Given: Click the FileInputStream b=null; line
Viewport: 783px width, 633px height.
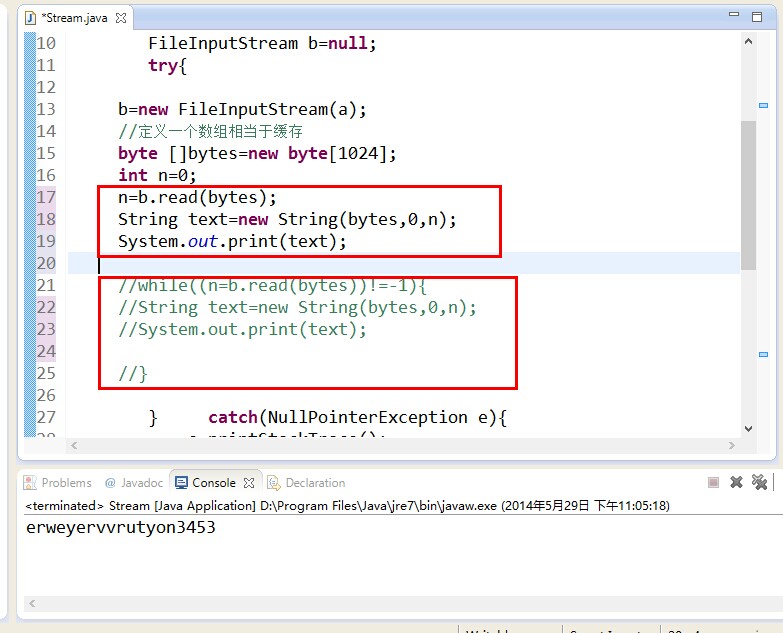Looking at the screenshot, I should 262,43.
